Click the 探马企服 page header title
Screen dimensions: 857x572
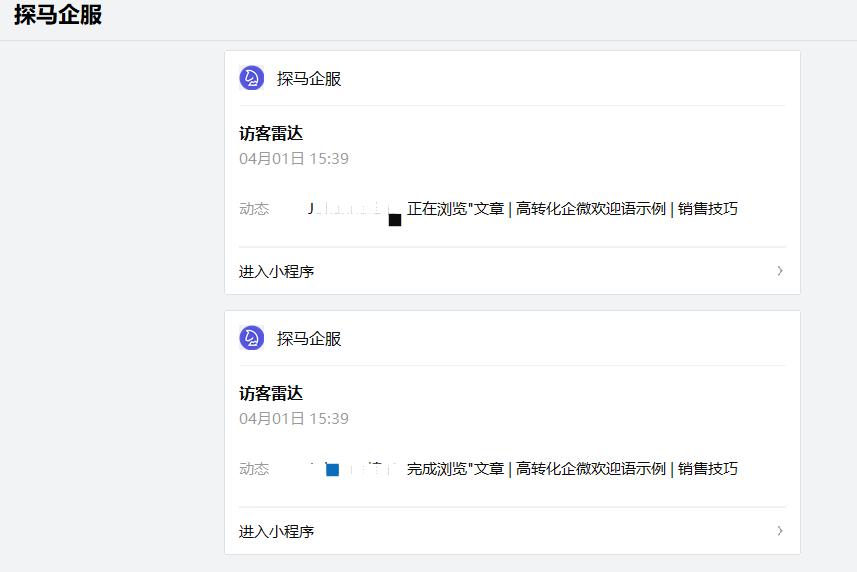[x=58, y=16]
